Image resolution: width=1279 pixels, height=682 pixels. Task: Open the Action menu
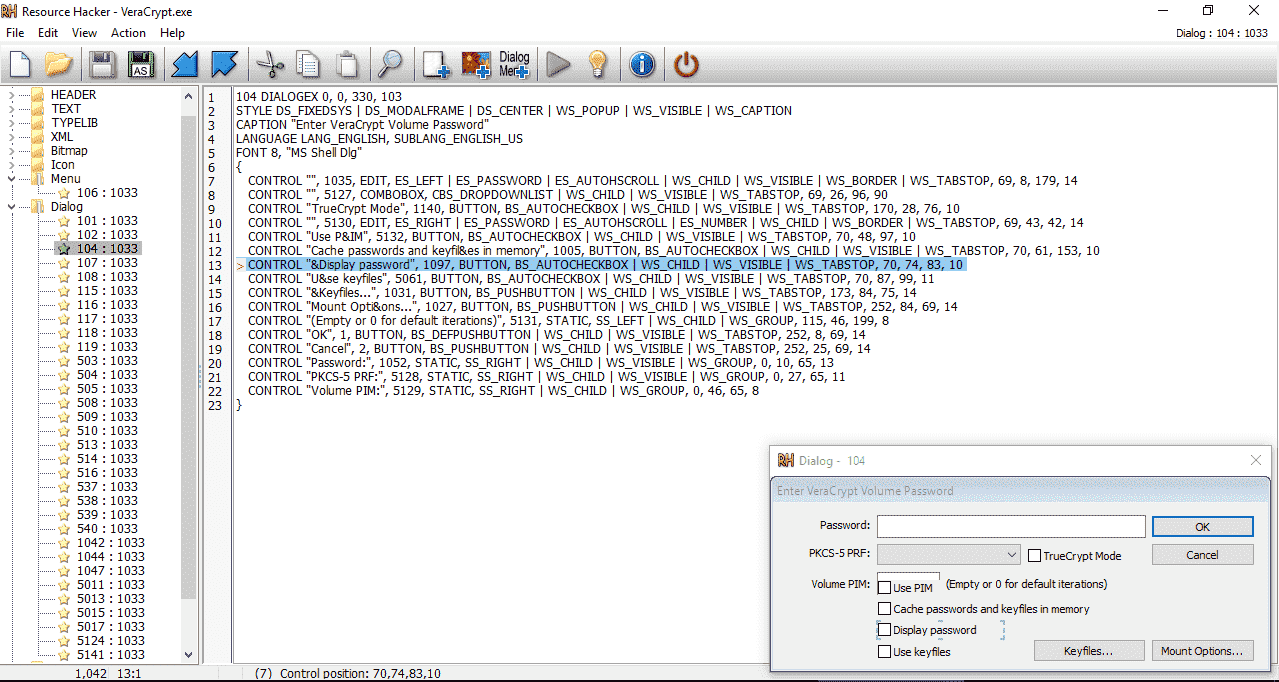coord(128,33)
